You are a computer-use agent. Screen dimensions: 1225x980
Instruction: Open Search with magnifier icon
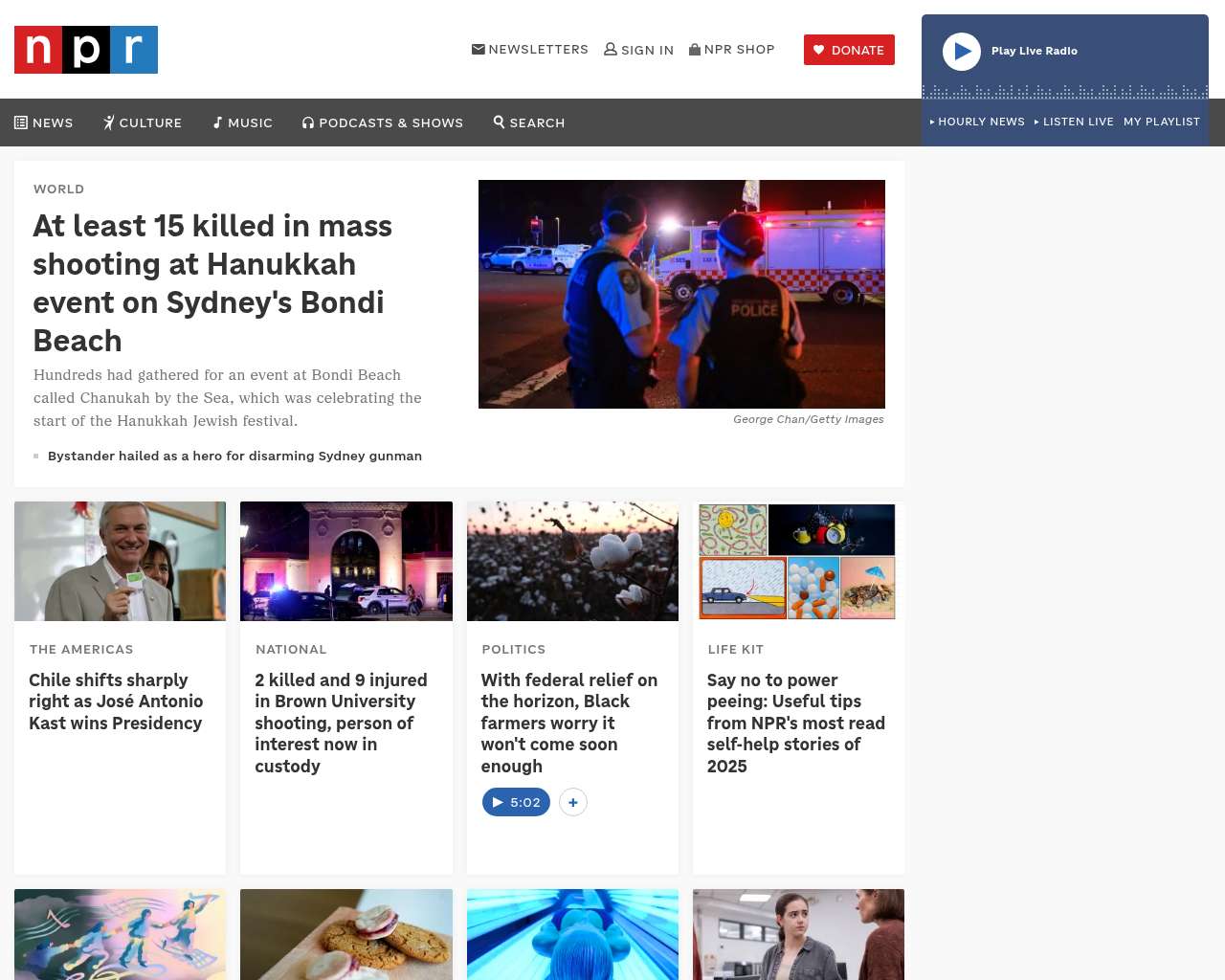(529, 122)
